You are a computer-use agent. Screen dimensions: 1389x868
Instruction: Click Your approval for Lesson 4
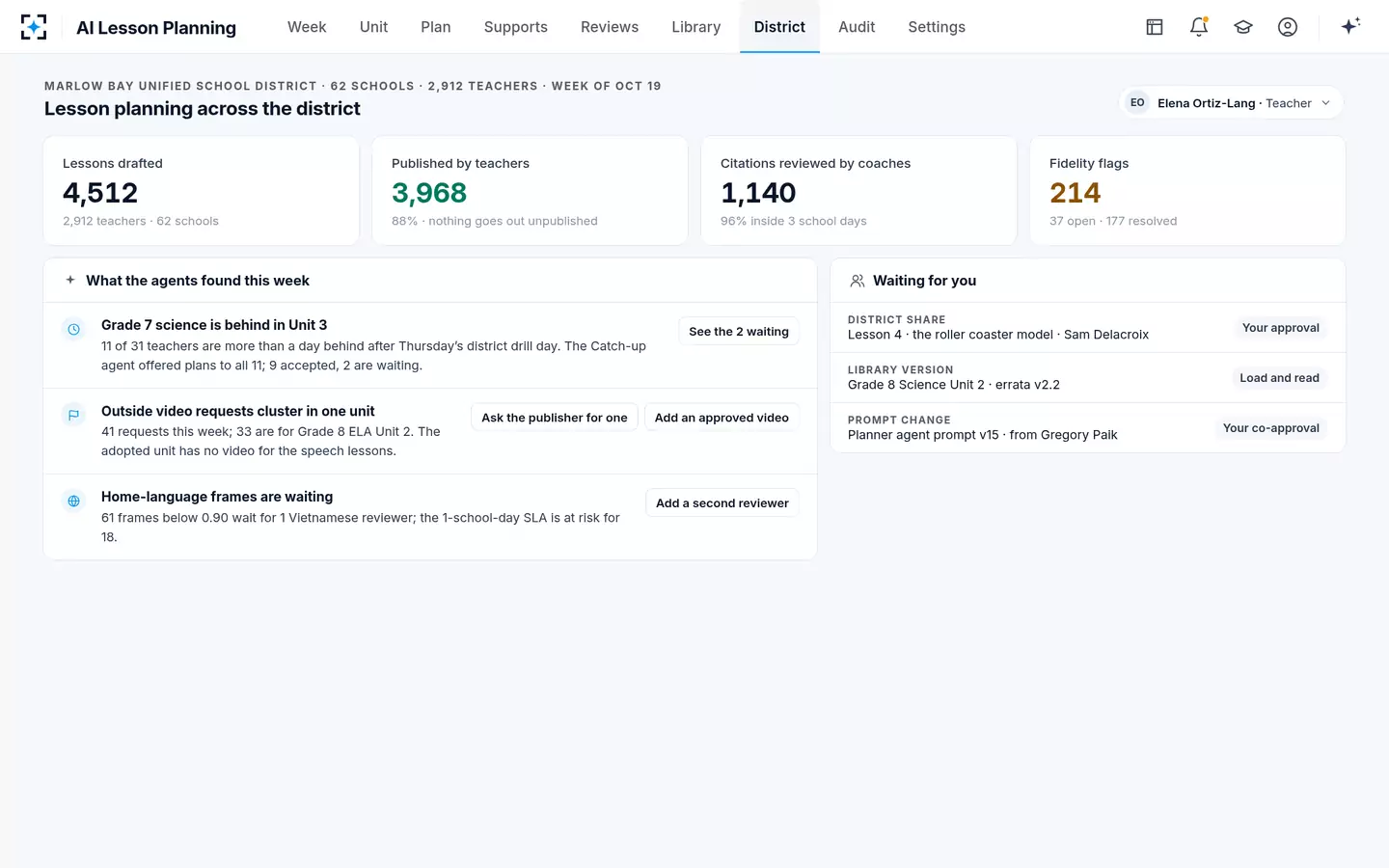pos(1280,328)
